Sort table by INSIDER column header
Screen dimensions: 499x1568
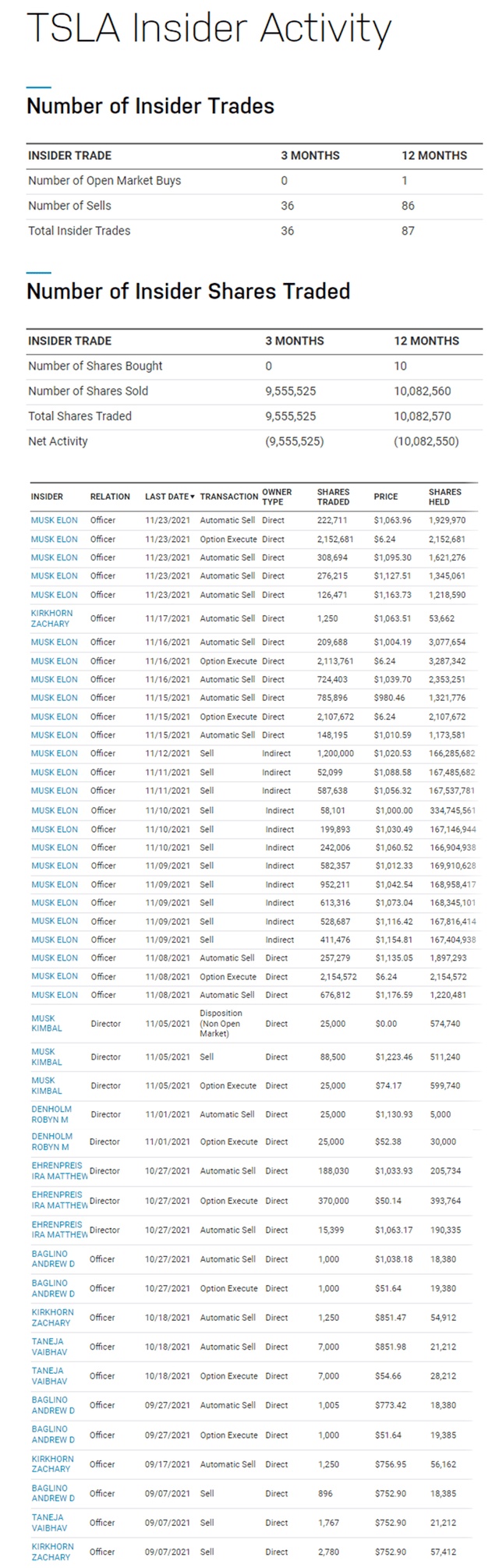tap(47, 497)
